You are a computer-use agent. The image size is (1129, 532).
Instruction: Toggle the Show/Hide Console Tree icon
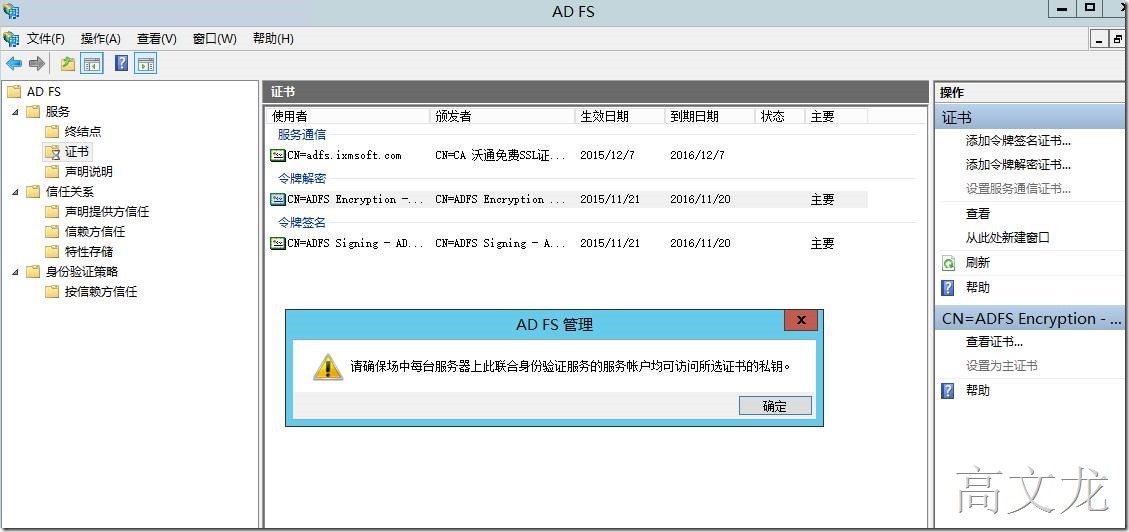[91, 64]
